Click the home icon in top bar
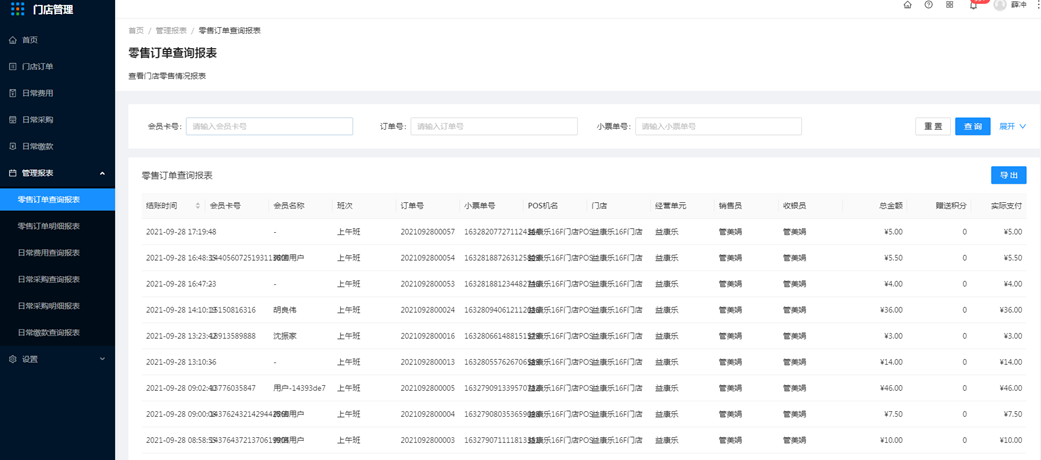Screen dimensions: 1041x460 [908, 5]
